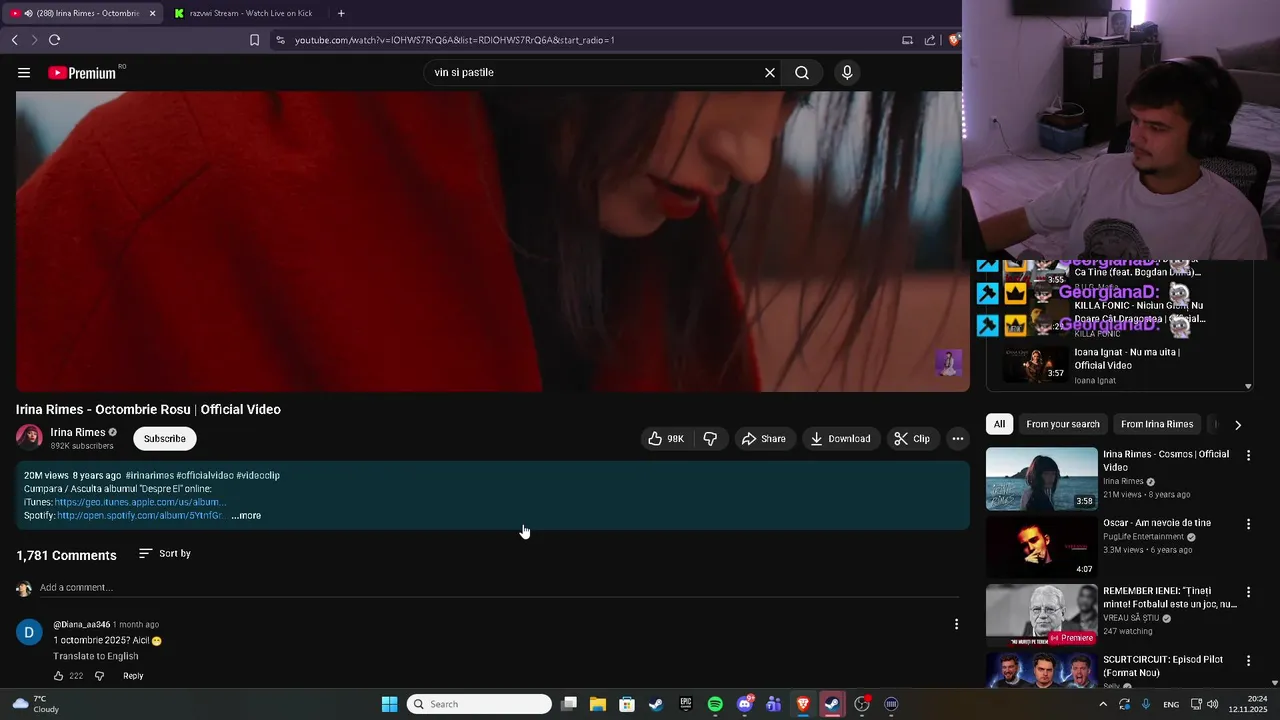Open the in-video channel watermark icon
This screenshot has width=1280, height=720.
tap(948, 362)
